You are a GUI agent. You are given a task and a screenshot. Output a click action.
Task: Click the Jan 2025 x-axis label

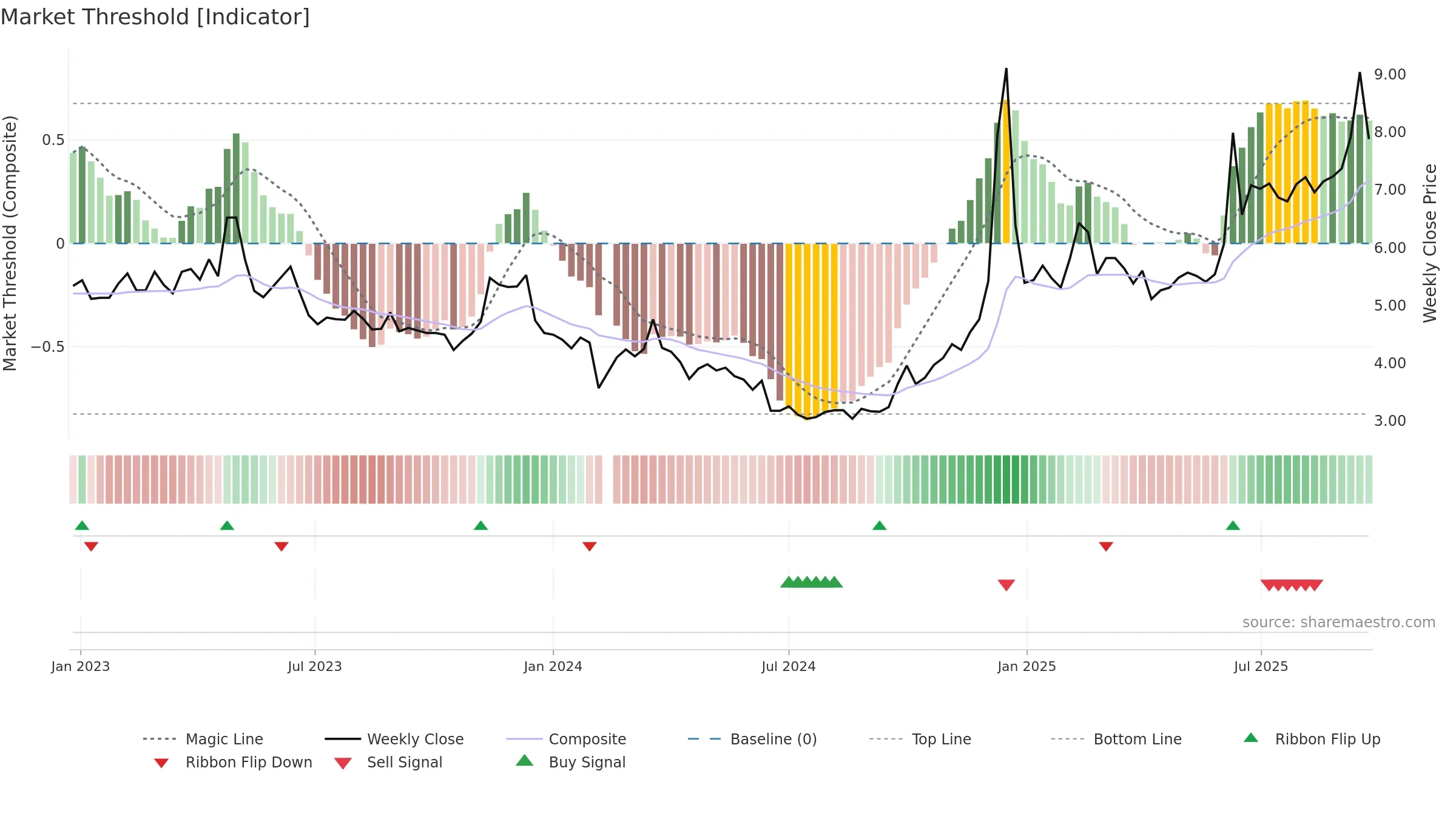[x=1027, y=666]
